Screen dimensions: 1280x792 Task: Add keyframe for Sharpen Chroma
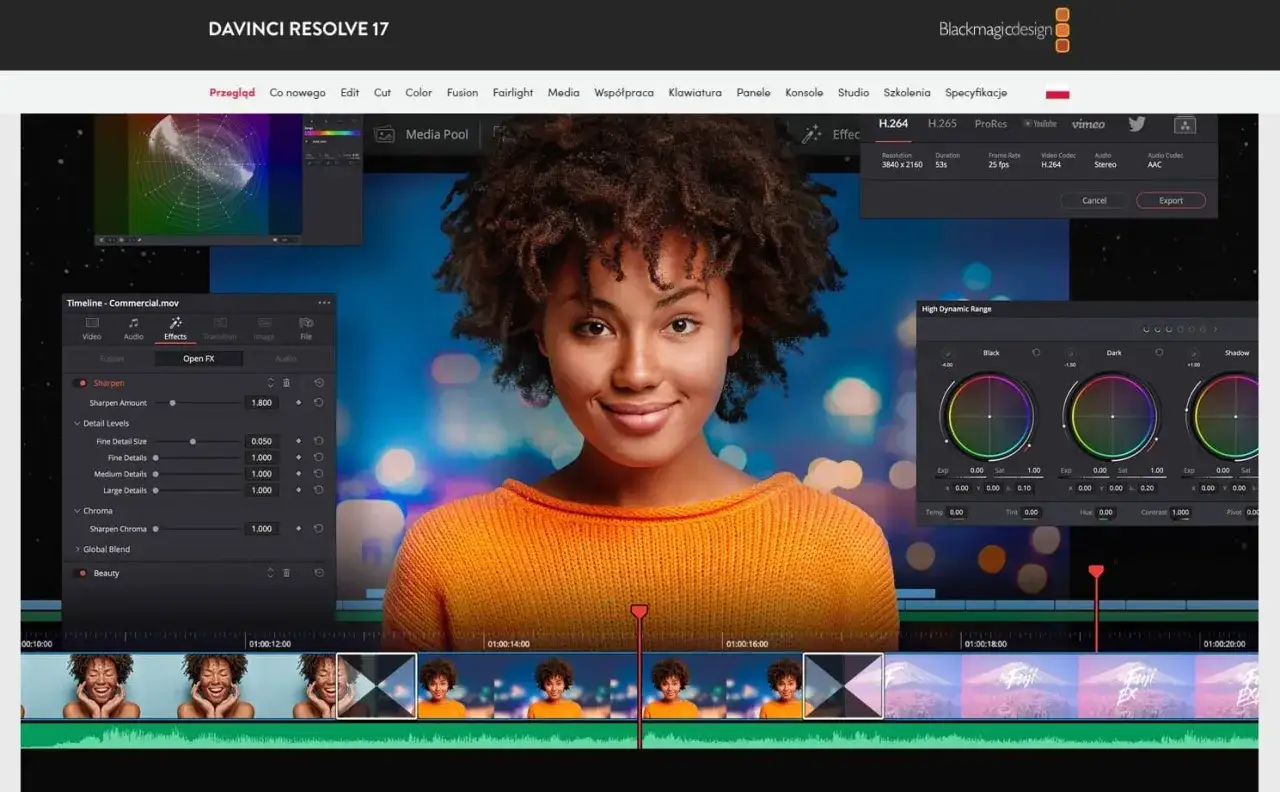point(298,529)
